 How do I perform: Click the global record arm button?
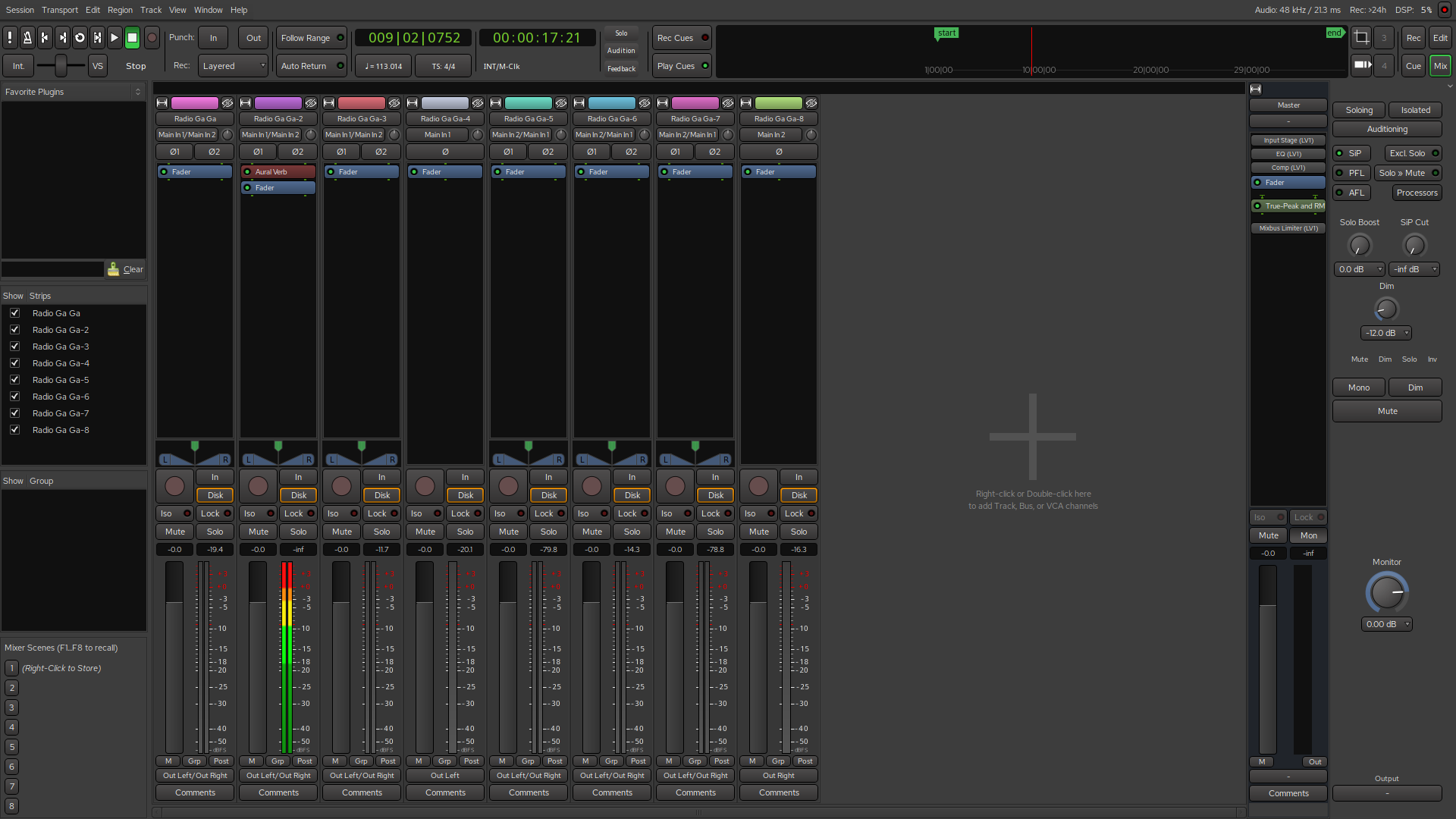152,37
